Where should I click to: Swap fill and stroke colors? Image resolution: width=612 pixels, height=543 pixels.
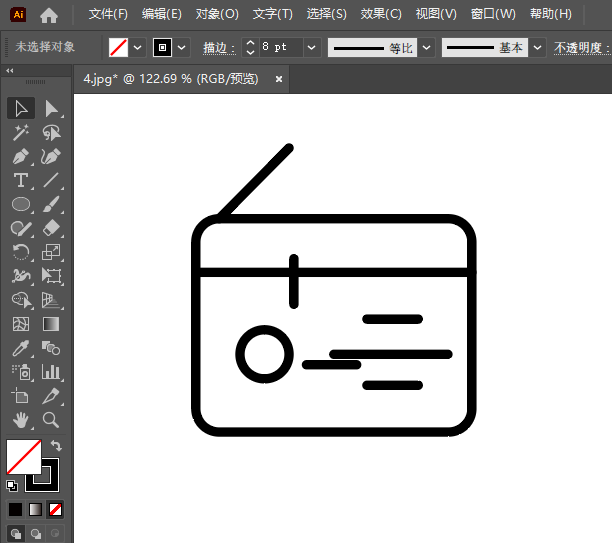[x=56, y=445]
